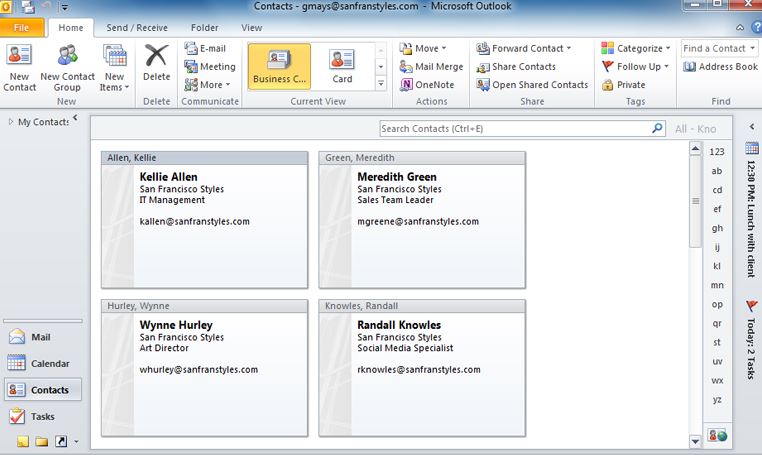Open the Folder ribbon tab
This screenshot has width=762, height=455.
point(205,28)
